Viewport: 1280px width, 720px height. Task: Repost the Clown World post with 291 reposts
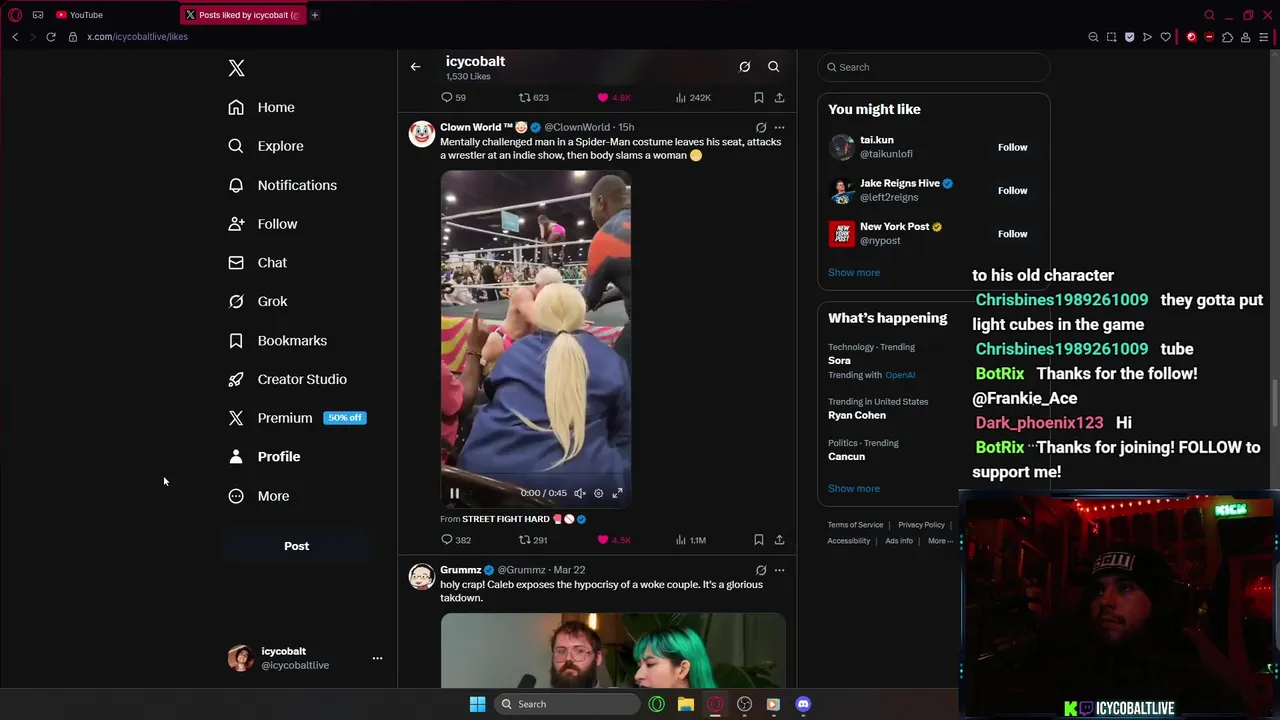tap(533, 540)
